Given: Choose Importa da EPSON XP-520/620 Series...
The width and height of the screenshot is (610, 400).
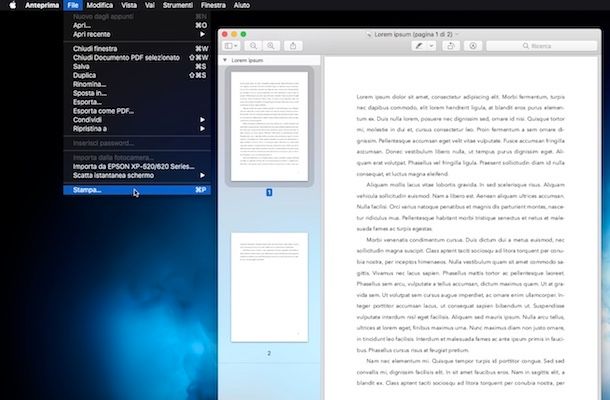Looking at the screenshot, I should click(x=137, y=167).
